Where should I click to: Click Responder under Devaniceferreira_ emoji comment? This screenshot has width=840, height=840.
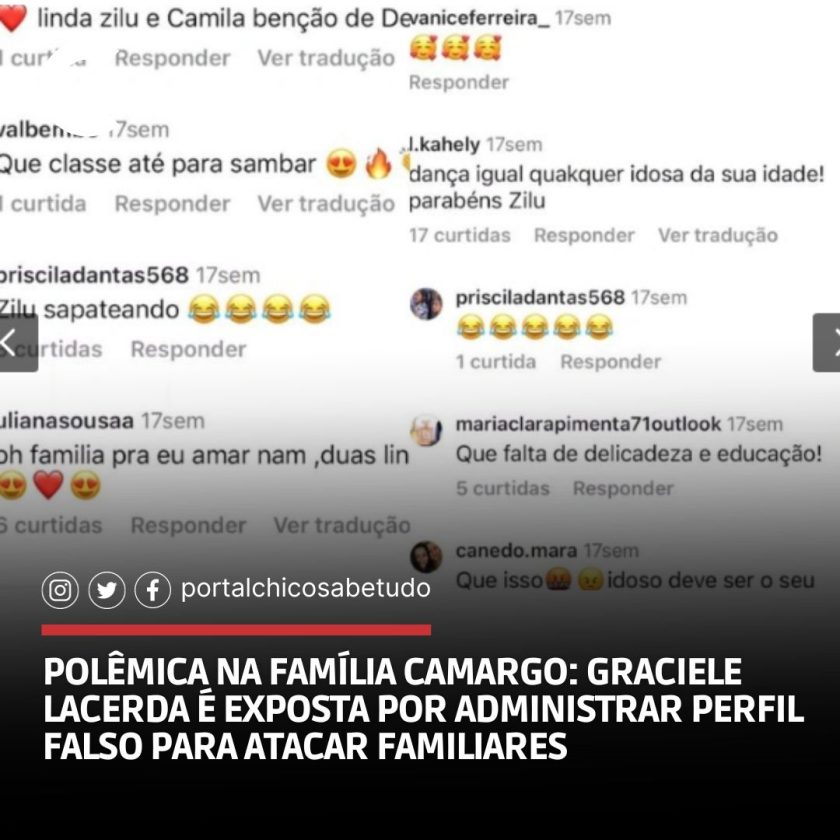click(459, 82)
